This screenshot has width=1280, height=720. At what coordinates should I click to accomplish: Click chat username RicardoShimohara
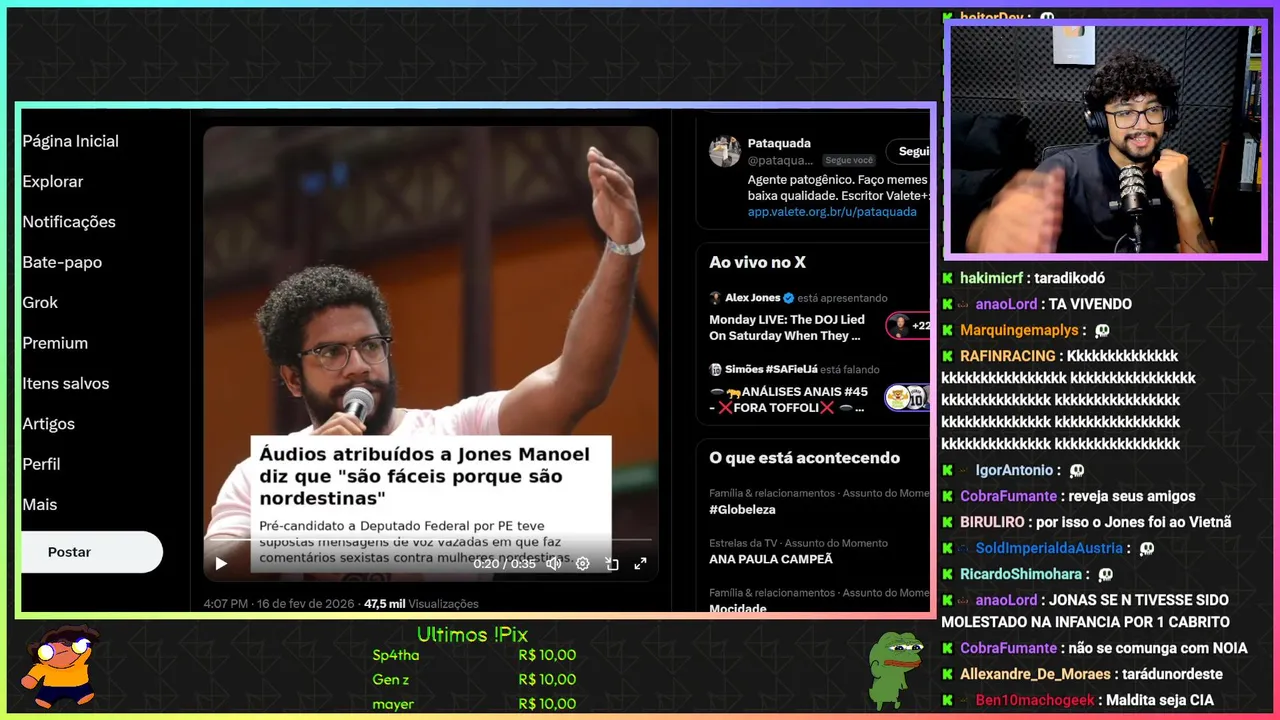click(x=1021, y=574)
